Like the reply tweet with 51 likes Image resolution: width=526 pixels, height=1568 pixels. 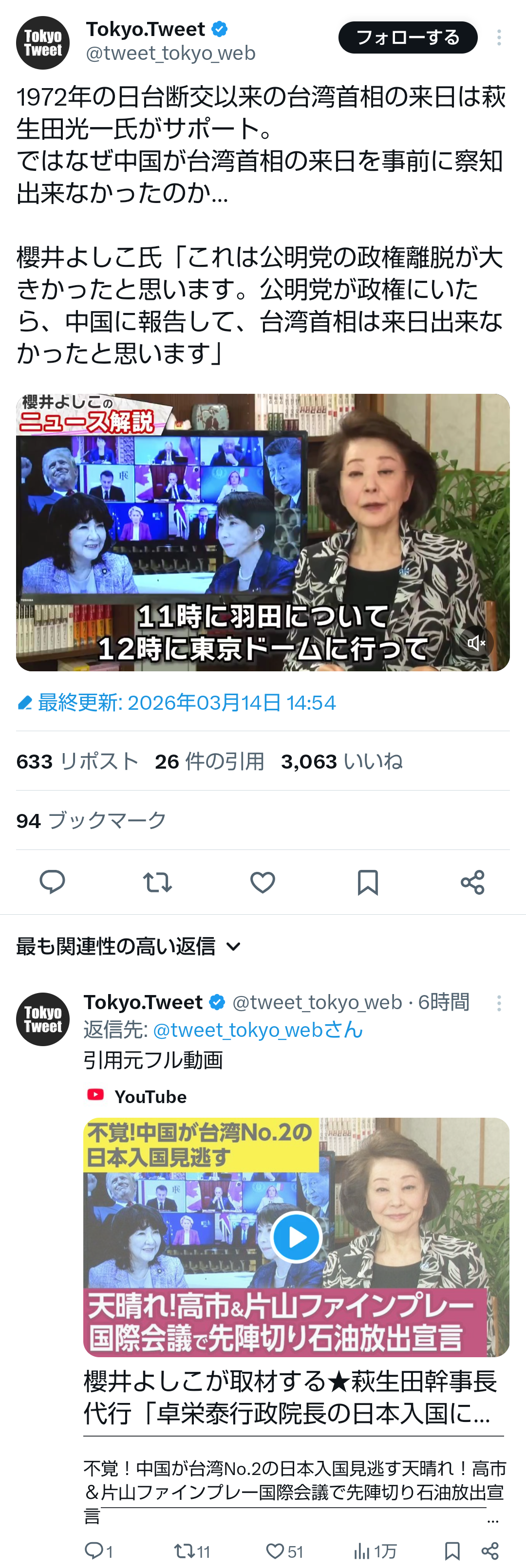point(284,1551)
